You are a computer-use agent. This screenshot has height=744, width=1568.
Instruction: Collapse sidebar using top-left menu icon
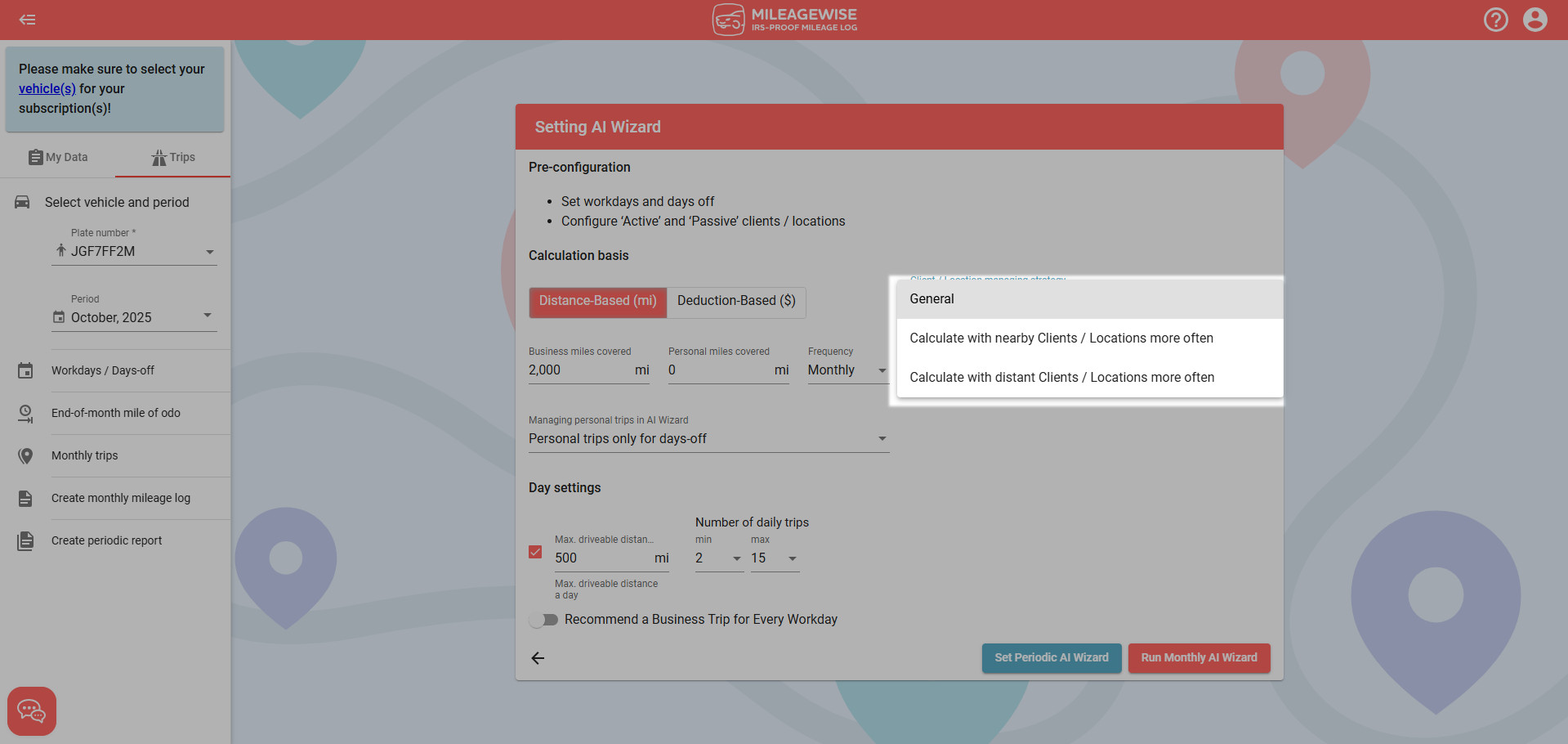tap(27, 20)
